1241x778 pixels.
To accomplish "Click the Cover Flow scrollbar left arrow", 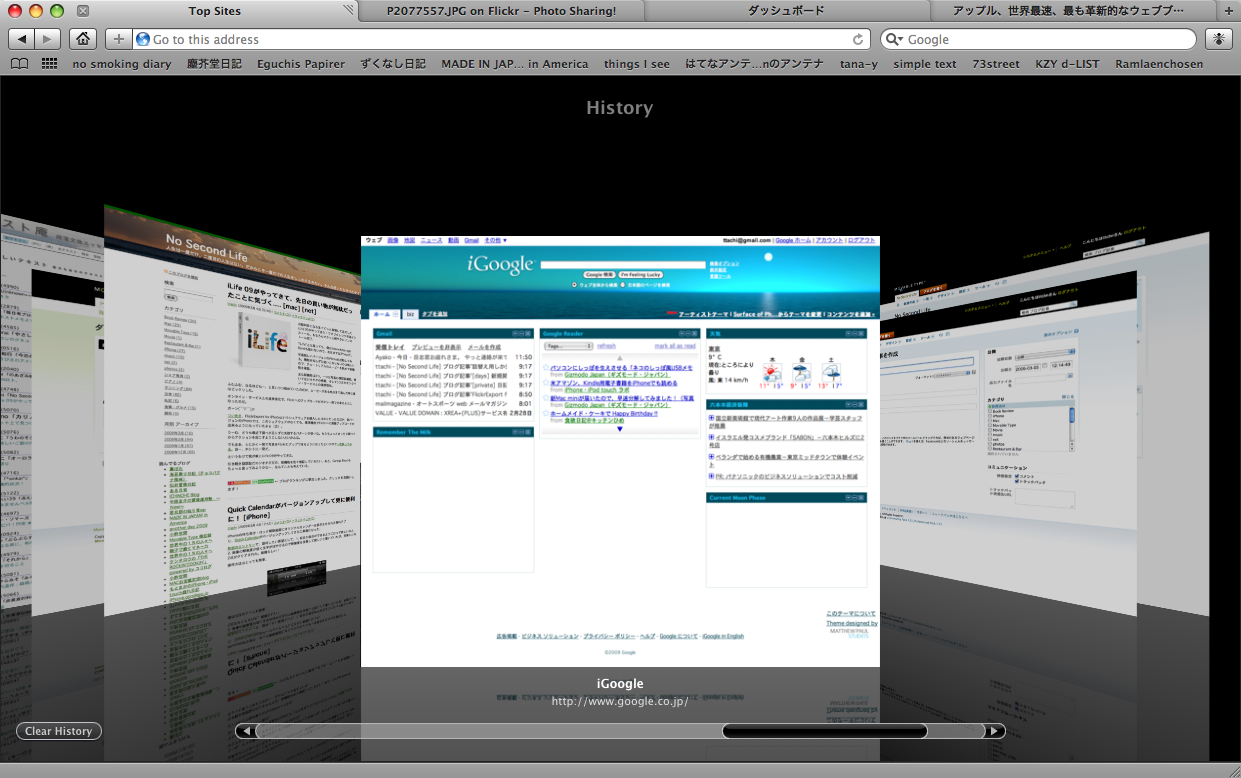I will tap(245, 731).
